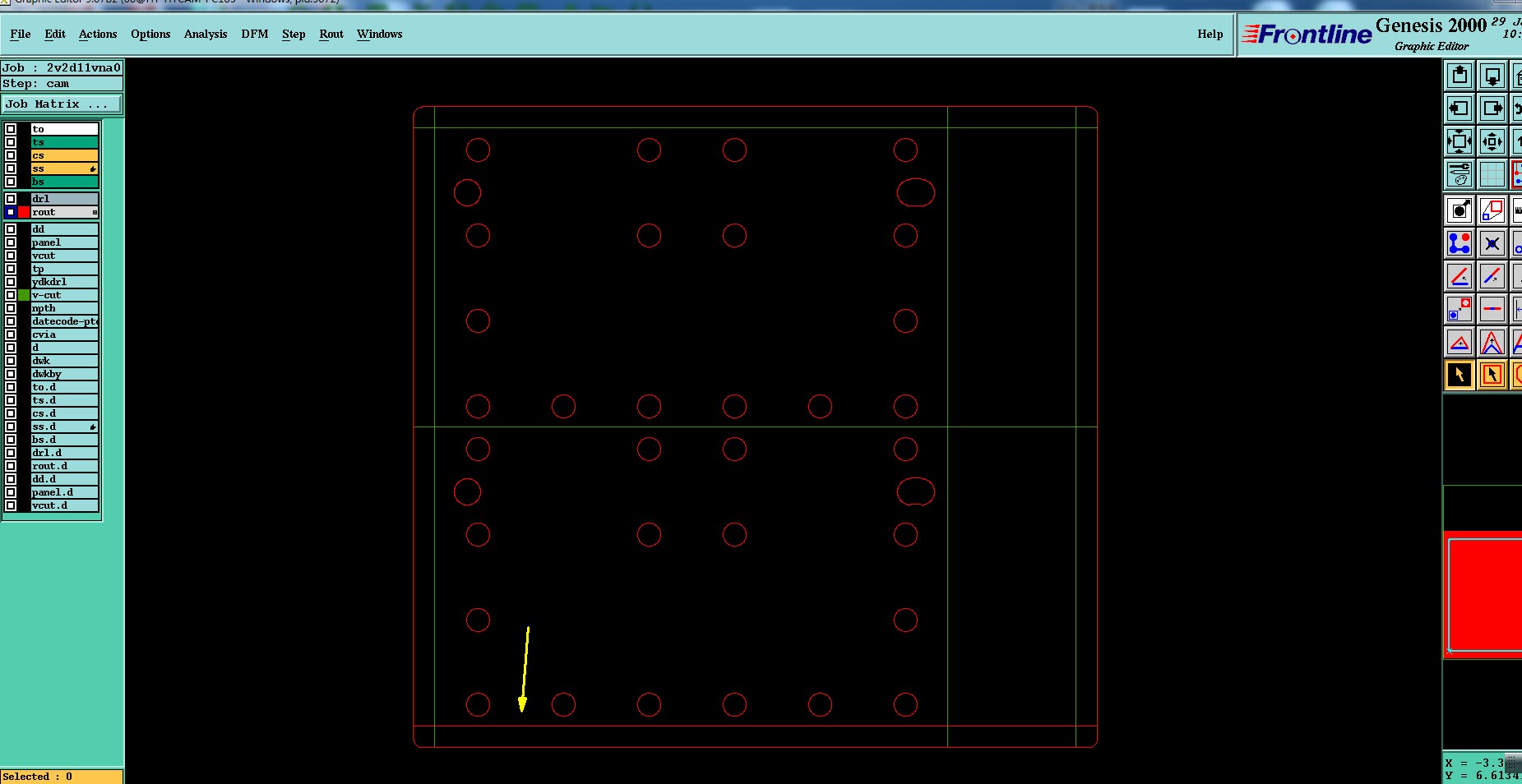Open the Analysis menu
This screenshot has width=1522, height=784.
(x=206, y=34)
